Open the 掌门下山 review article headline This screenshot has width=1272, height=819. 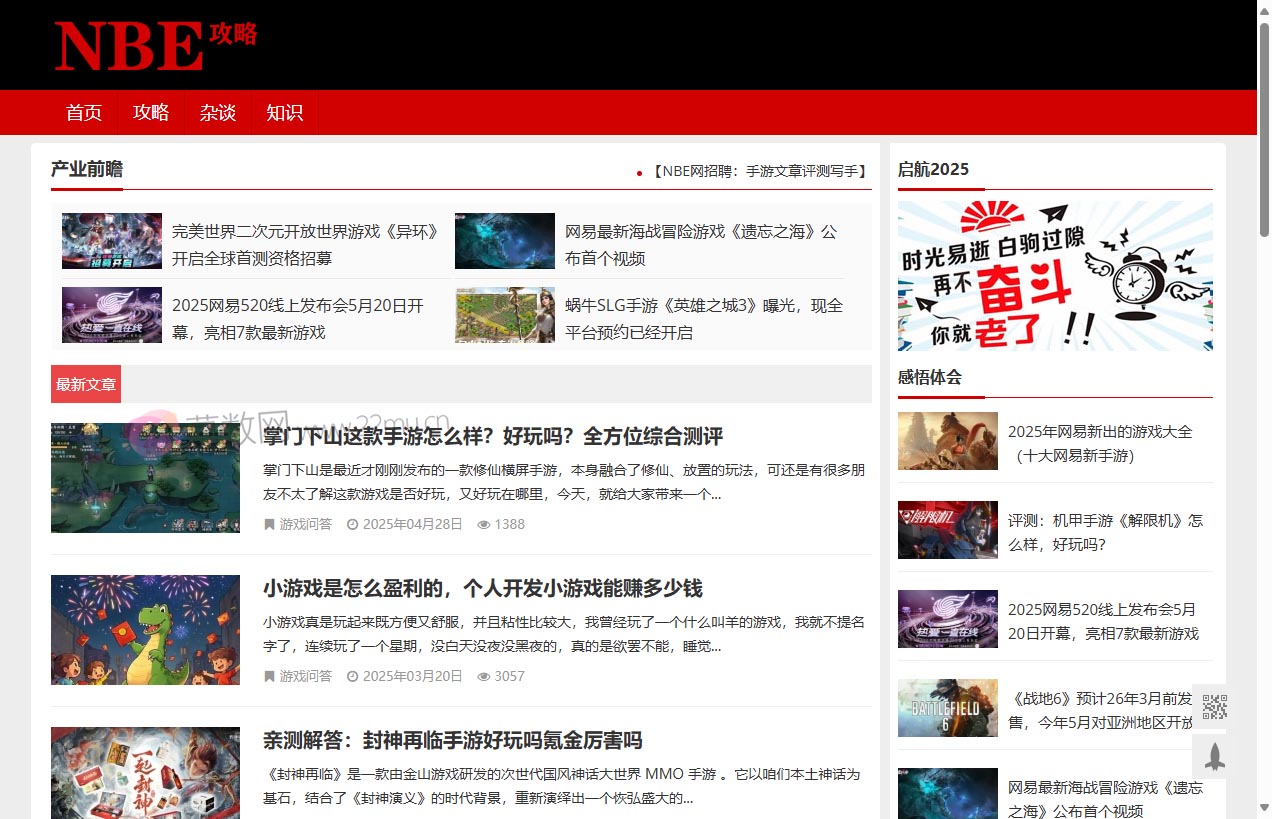pyautogui.click(x=494, y=436)
